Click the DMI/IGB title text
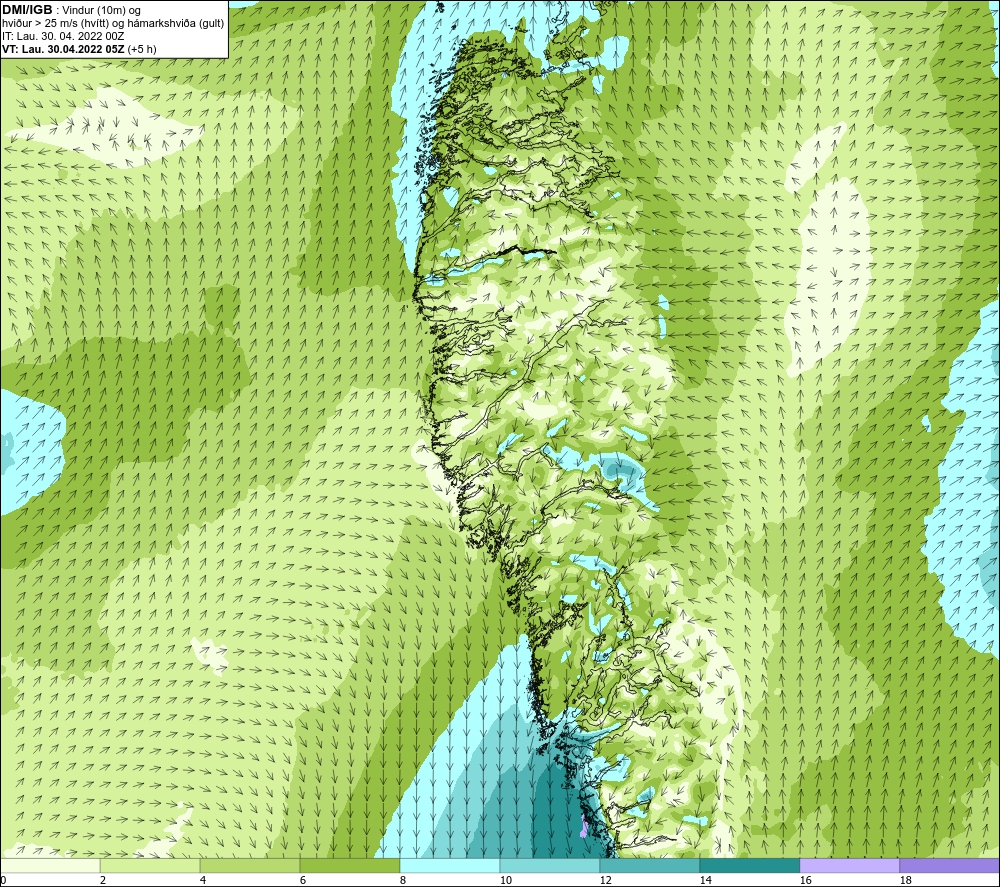 (x=27, y=10)
